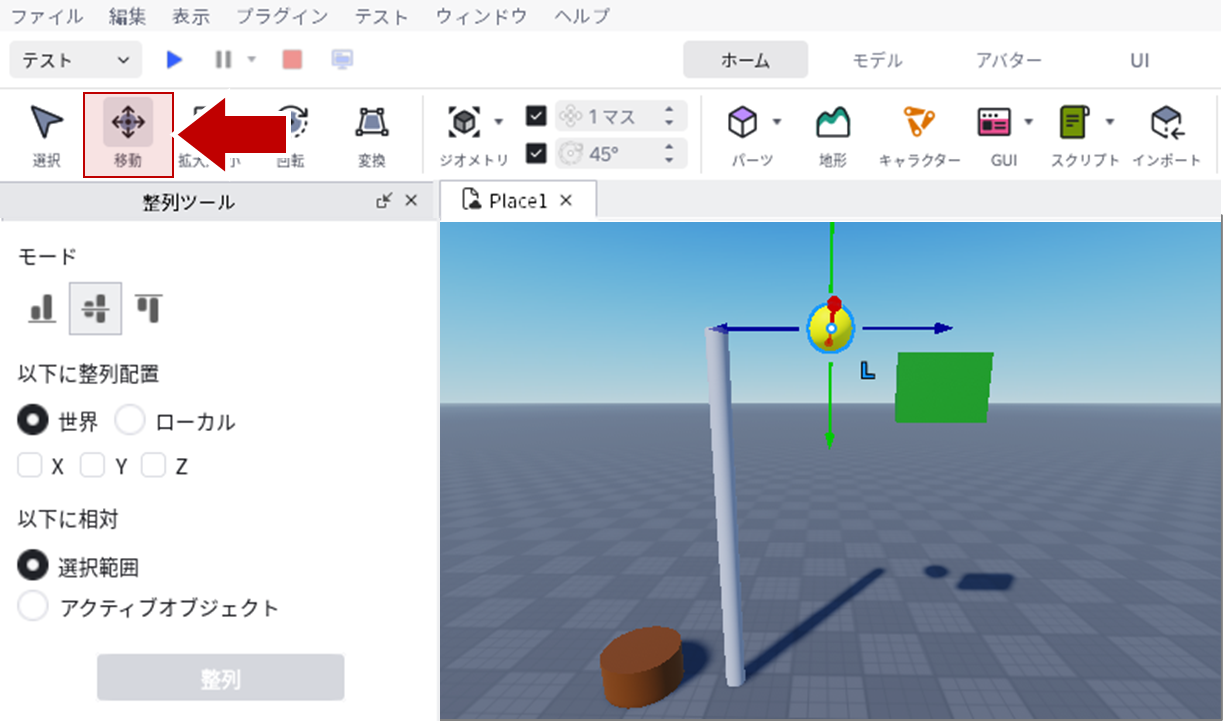Close the 整列ツール panel

(411, 201)
